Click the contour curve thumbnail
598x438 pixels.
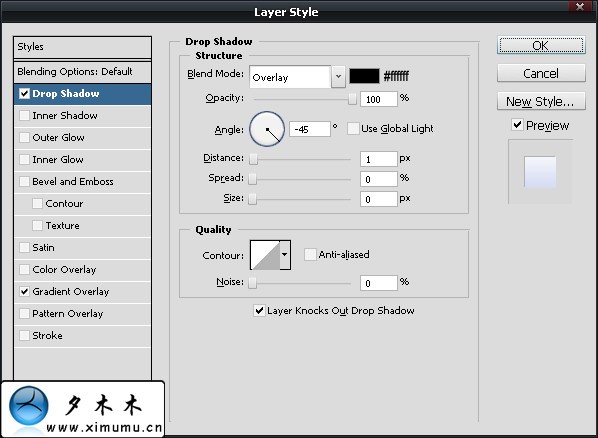point(265,255)
